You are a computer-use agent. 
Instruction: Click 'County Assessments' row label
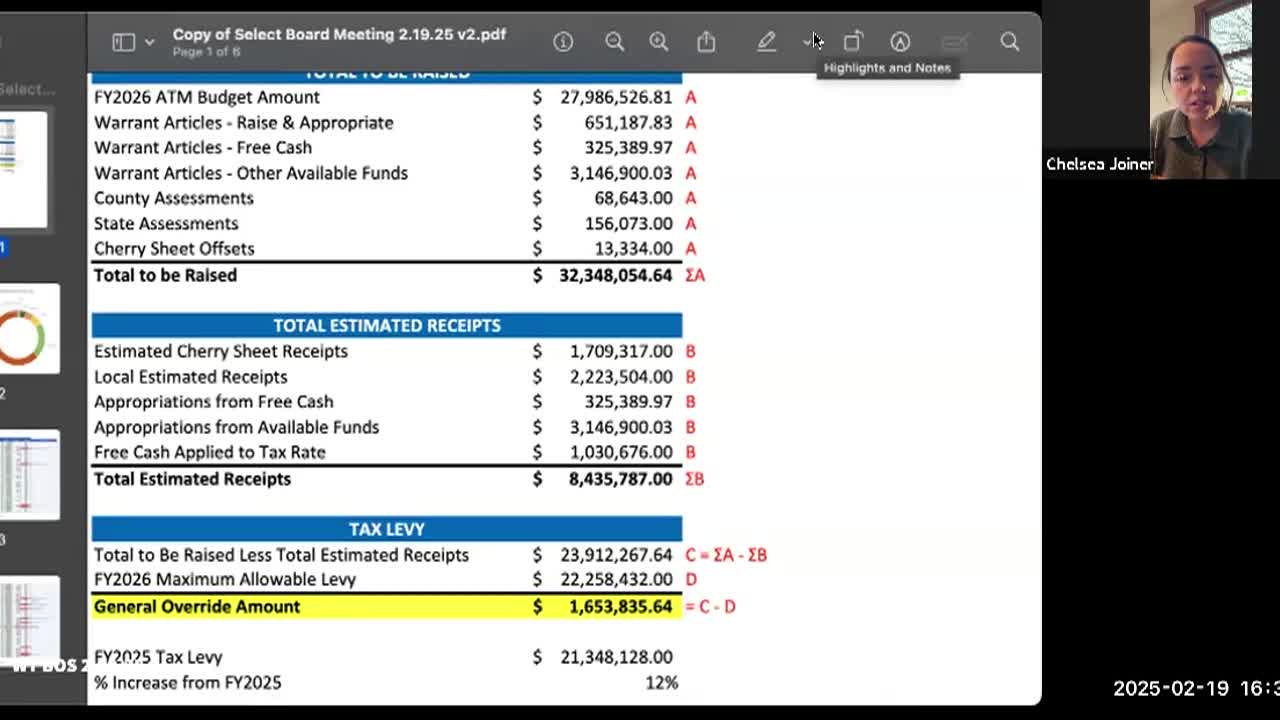[x=174, y=198]
